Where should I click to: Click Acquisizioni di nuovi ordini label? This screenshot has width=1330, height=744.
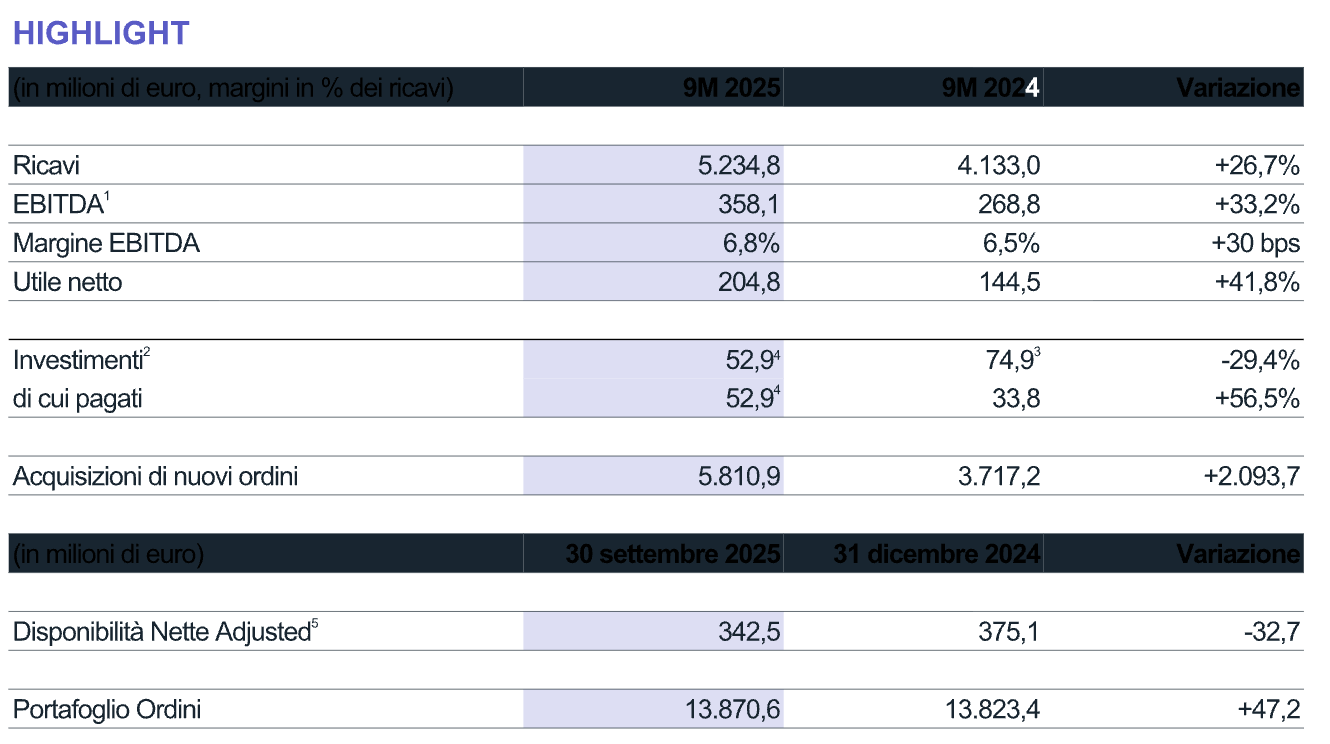point(155,477)
